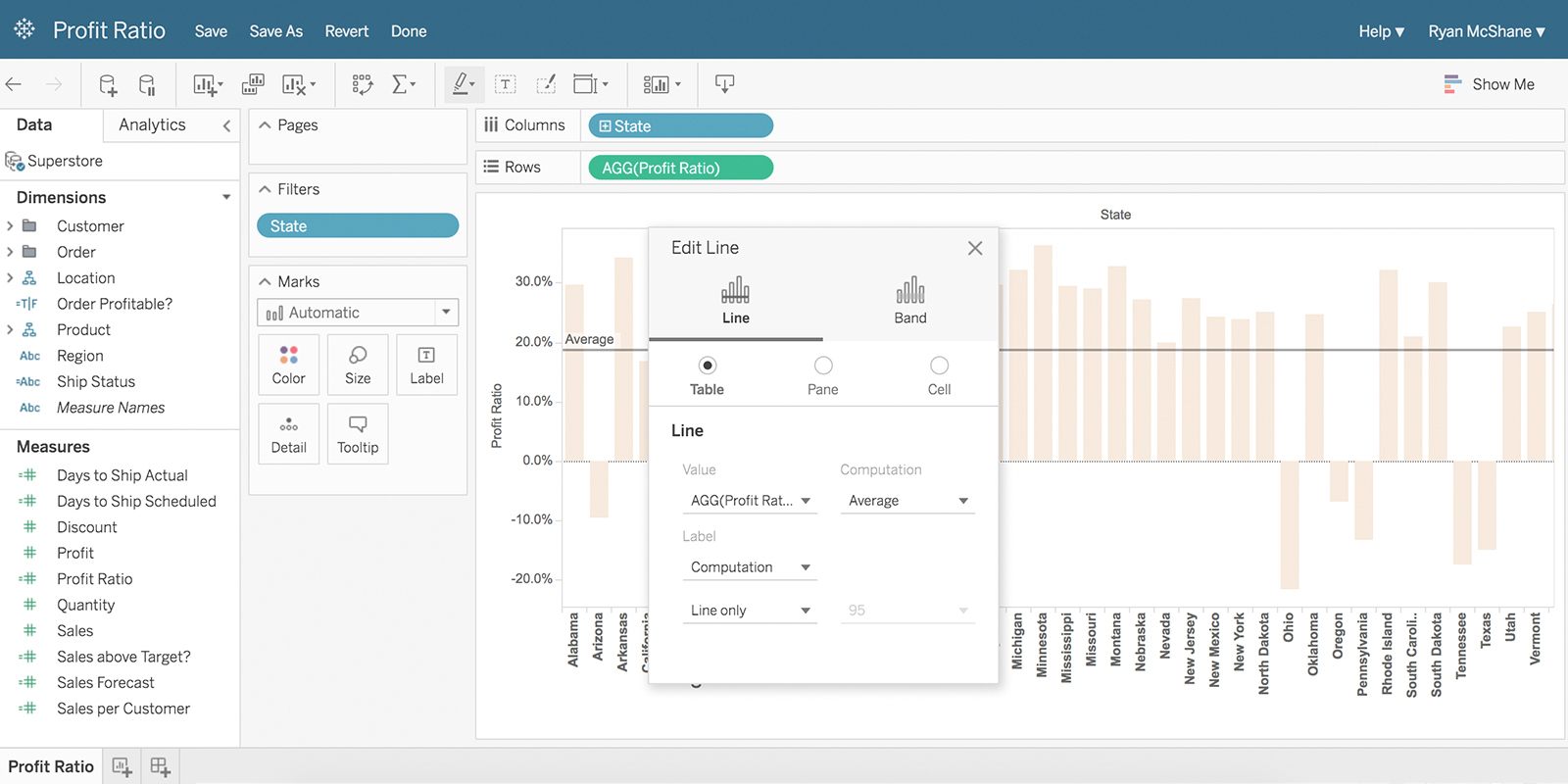The image size is (1568, 784).
Task: Click the undo back arrow
Action: click(14, 84)
